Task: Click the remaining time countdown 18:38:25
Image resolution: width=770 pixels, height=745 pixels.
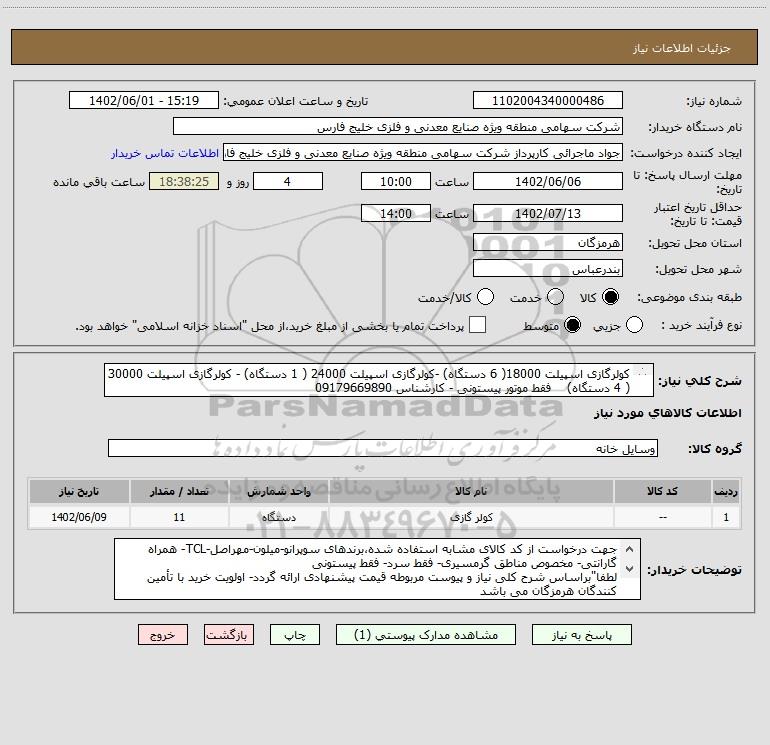Action: point(184,182)
